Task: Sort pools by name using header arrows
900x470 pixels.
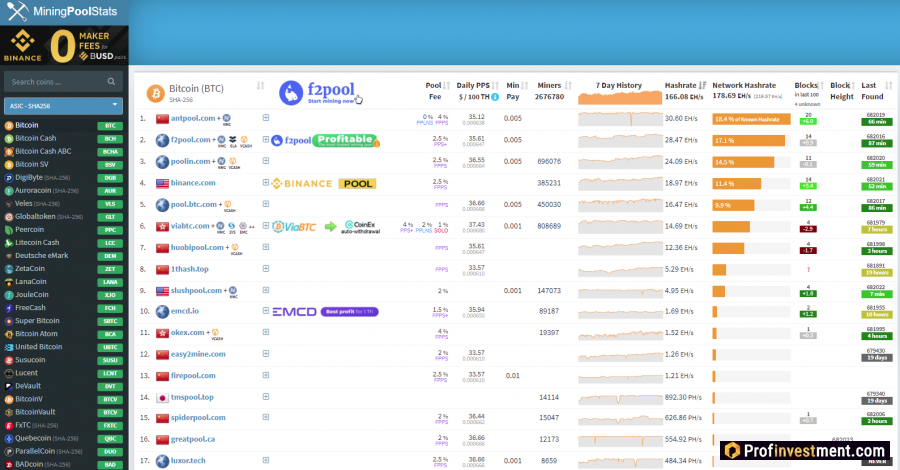Action: pyautogui.click(x=261, y=86)
